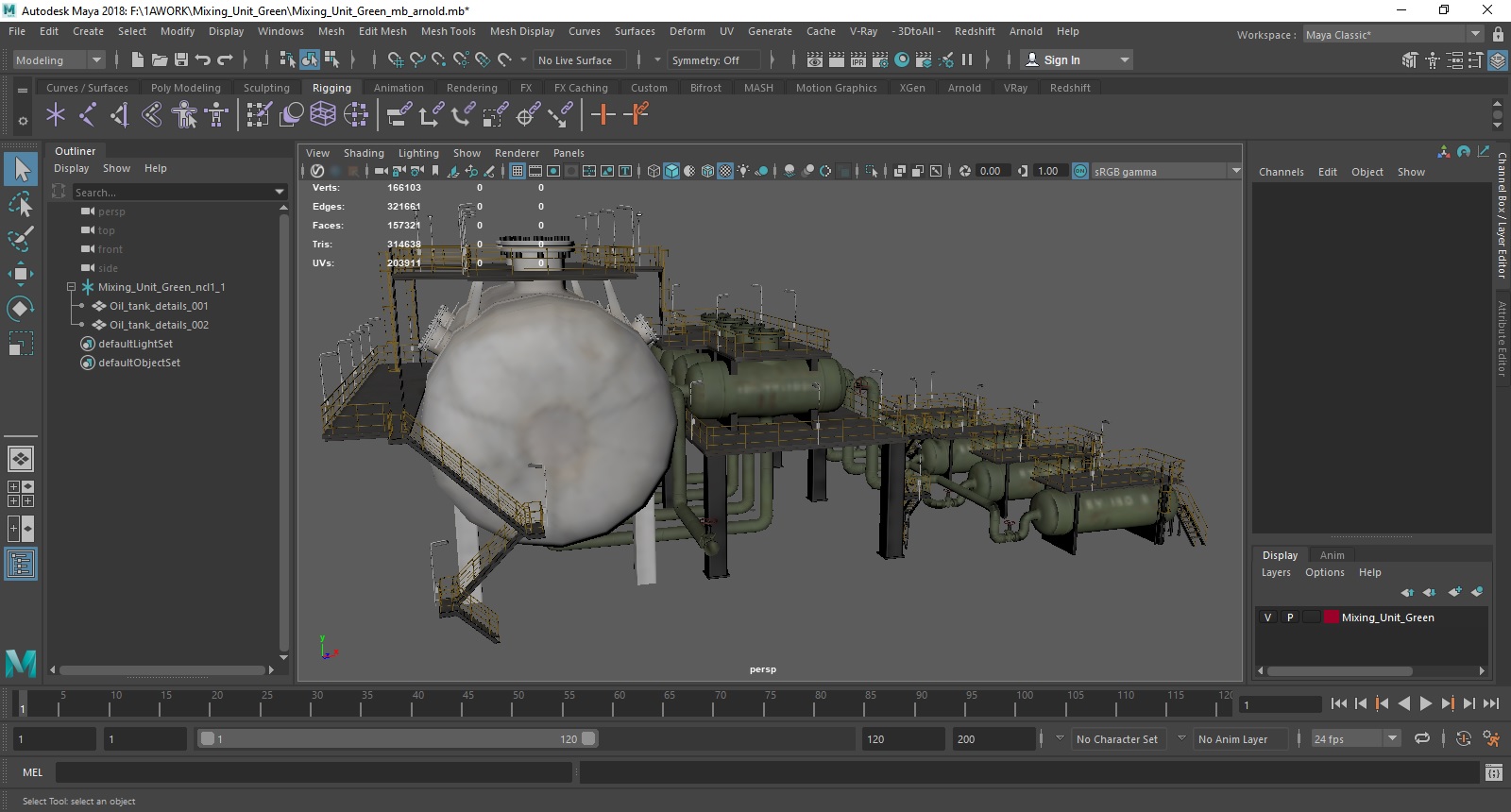Click the red color swatch of Mixing_Unit_Green layer
The width and height of the screenshot is (1511, 812).
1332,617
